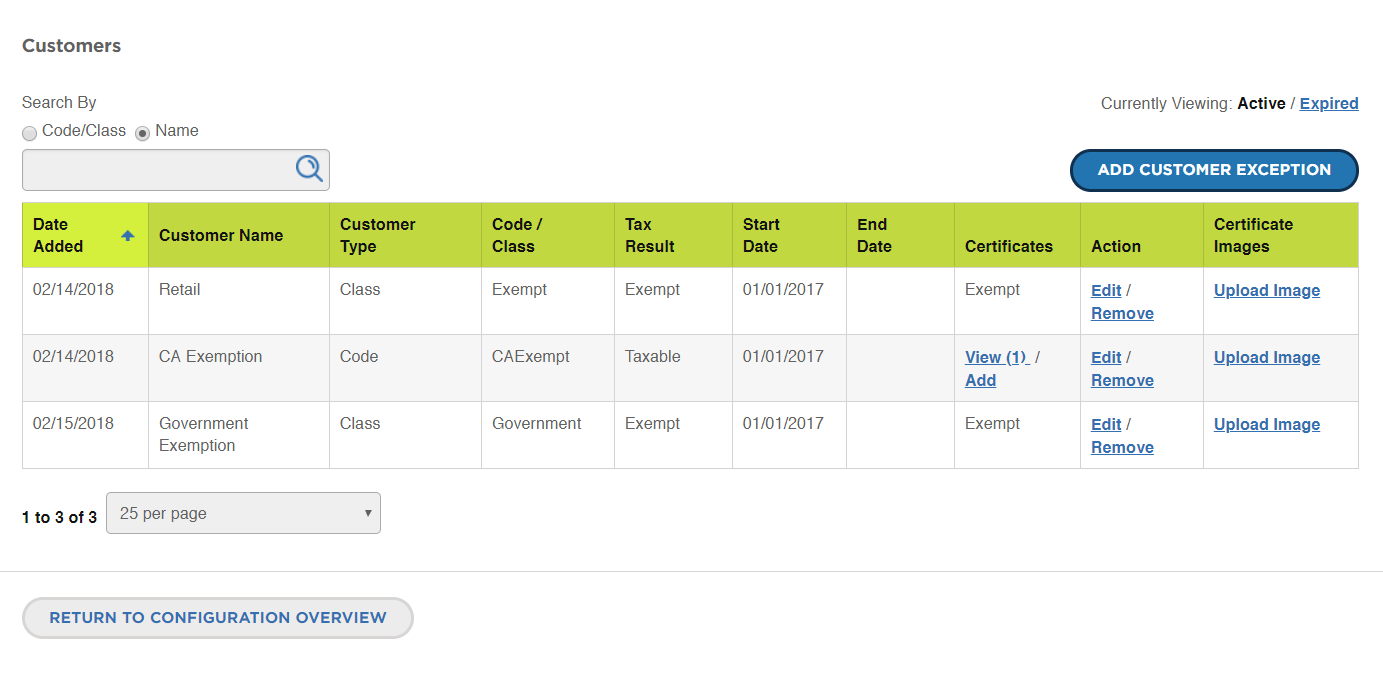
Task: Edit the Retail customer row
Action: 1106,290
